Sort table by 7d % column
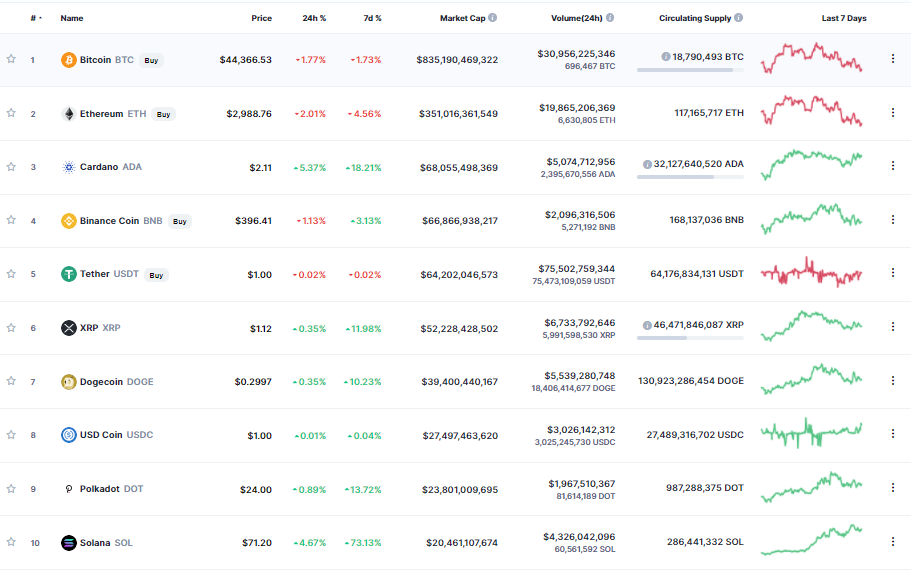Viewport: 911px width, 572px height. coord(372,18)
